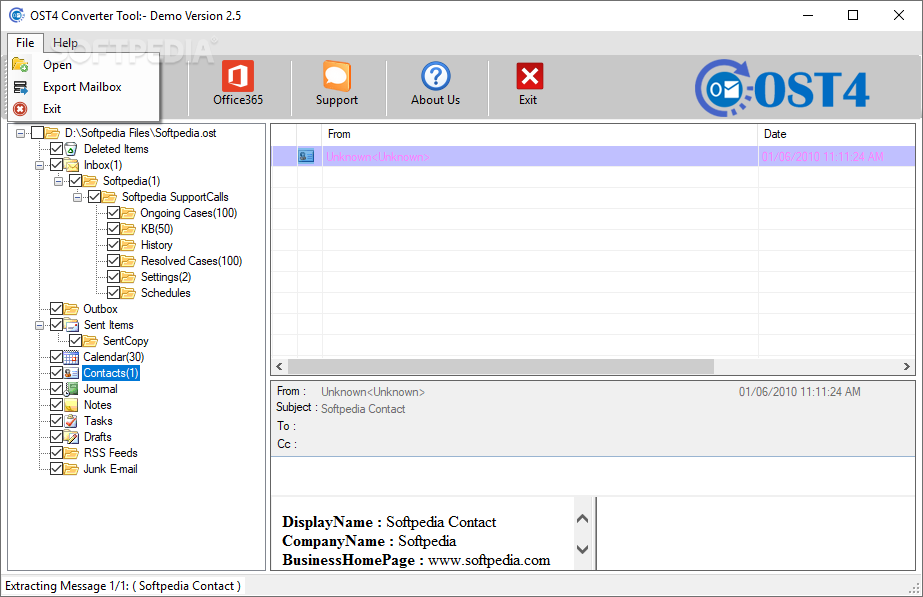Uncheck the Calendar(30) checkbox

(x=57, y=357)
